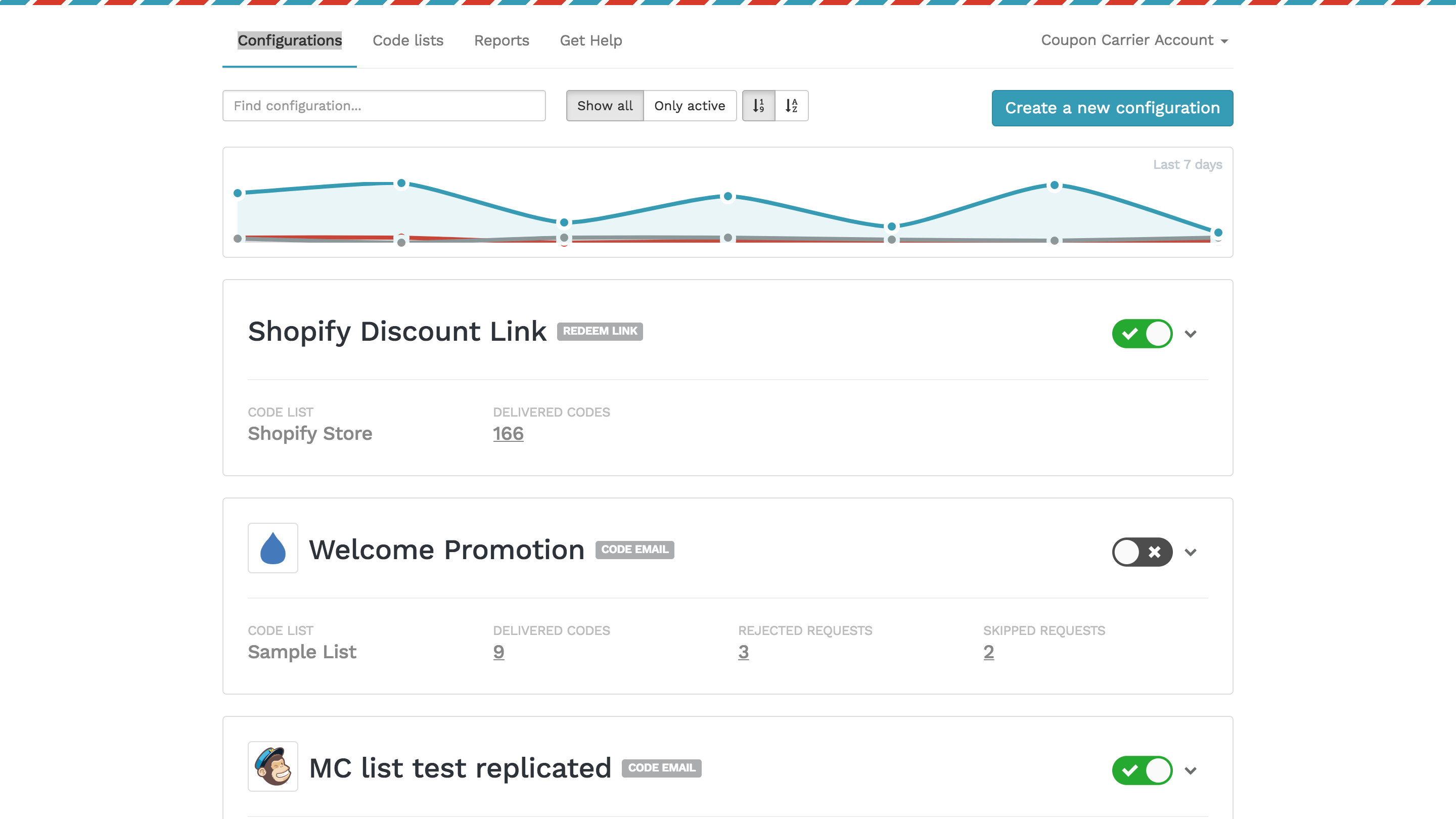Click the Coupon Carrier Account dropdown arrow
Viewport: 1456px width, 819px height.
(1224, 40)
